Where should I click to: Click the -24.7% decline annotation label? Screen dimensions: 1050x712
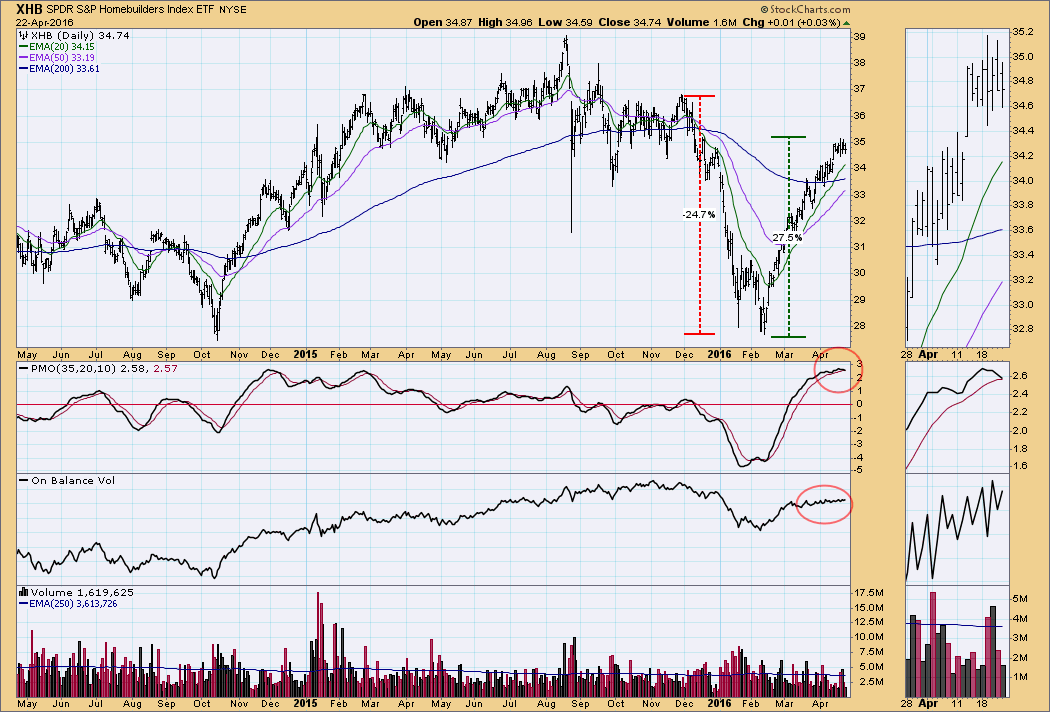pos(699,214)
